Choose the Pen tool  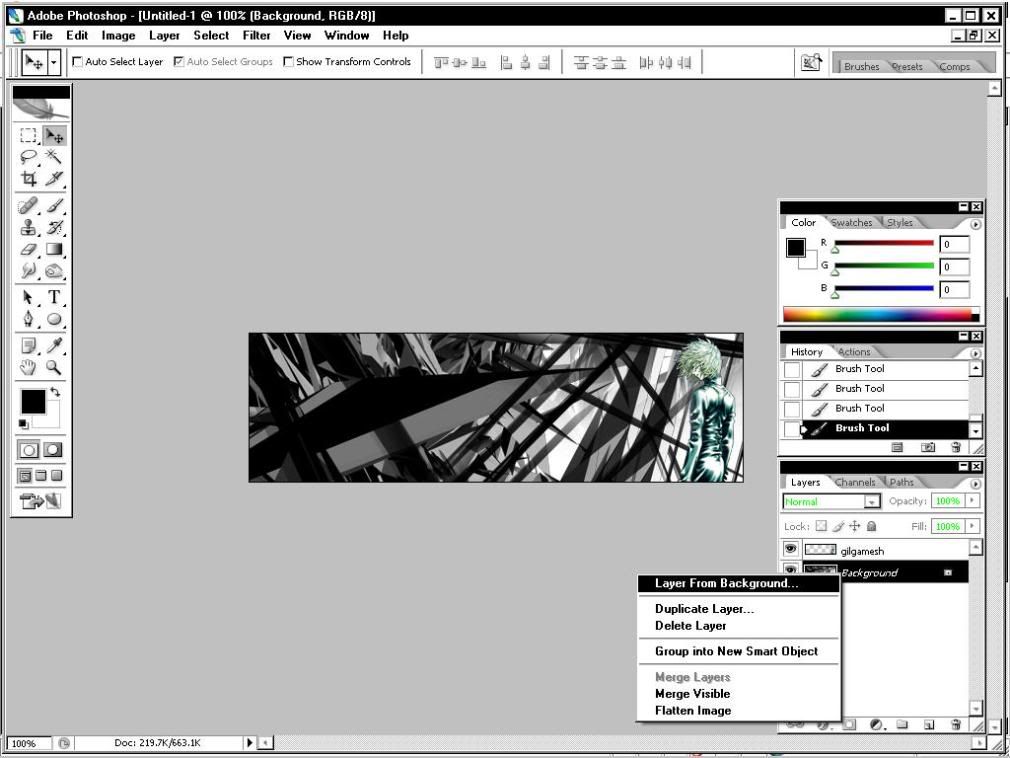point(28,319)
